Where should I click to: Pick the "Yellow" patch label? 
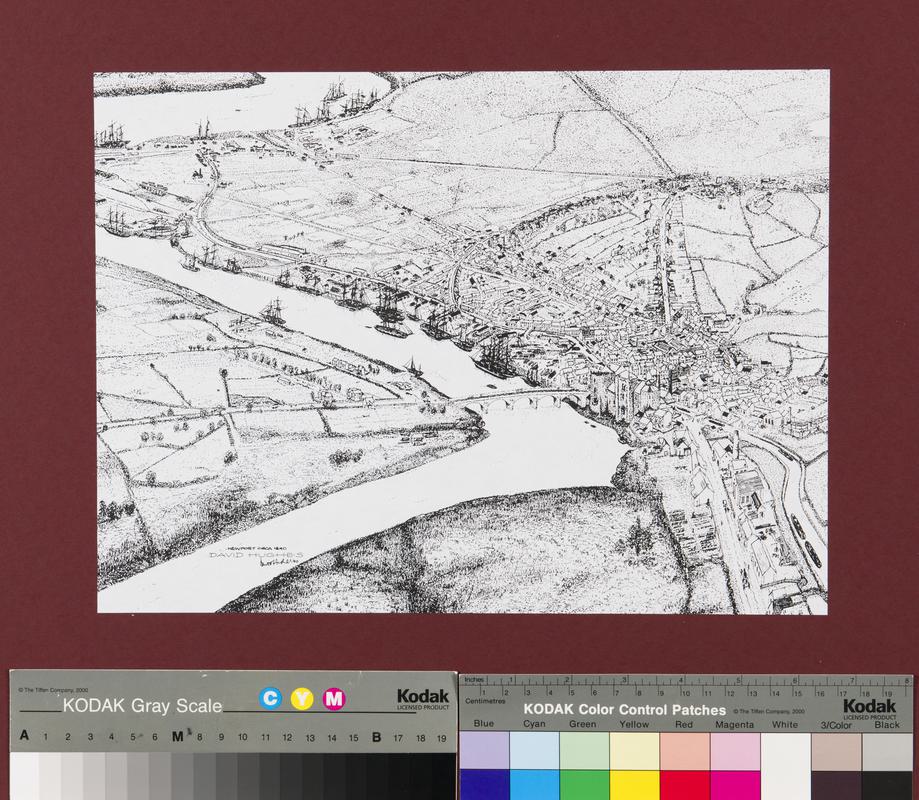635,723
